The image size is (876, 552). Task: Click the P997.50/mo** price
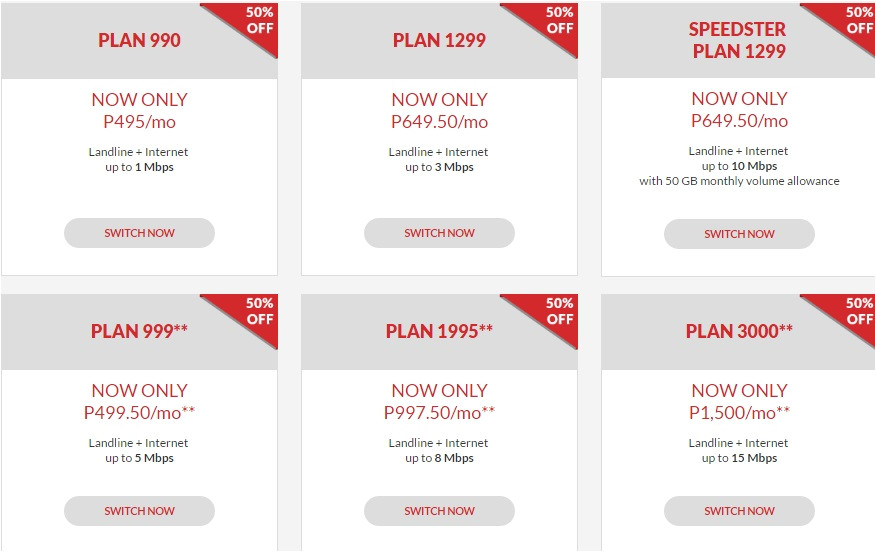pyautogui.click(x=439, y=413)
